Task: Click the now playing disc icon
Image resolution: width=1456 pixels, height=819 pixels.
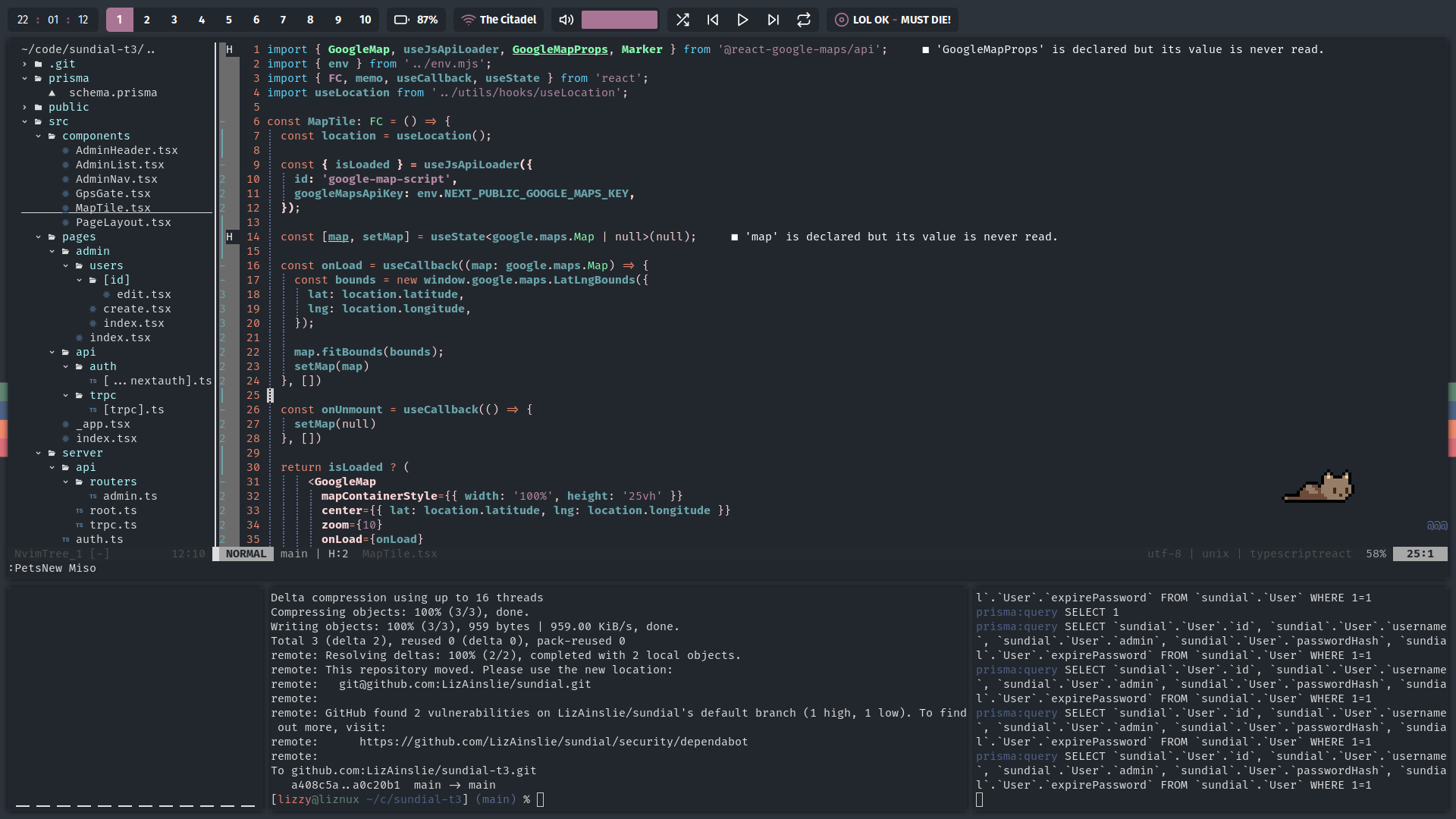Action: point(841,20)
